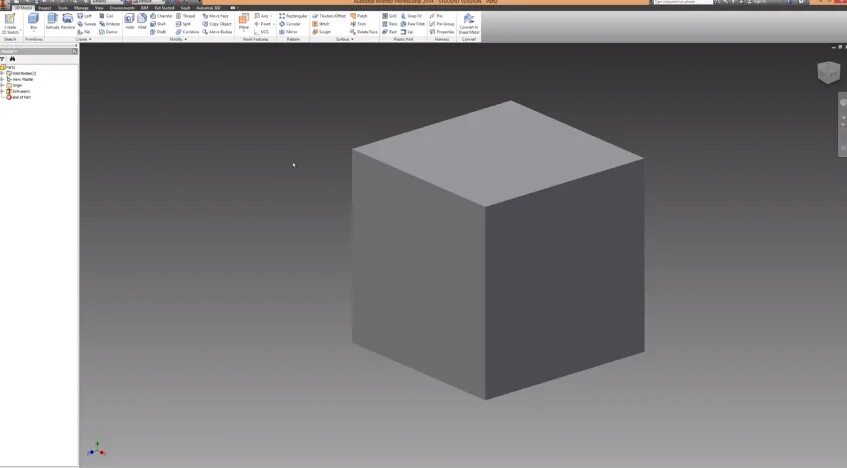Viewport: 847px width, 468px height.
Task: Use the Mirror pattern tool
Action: tap(288, 32)
